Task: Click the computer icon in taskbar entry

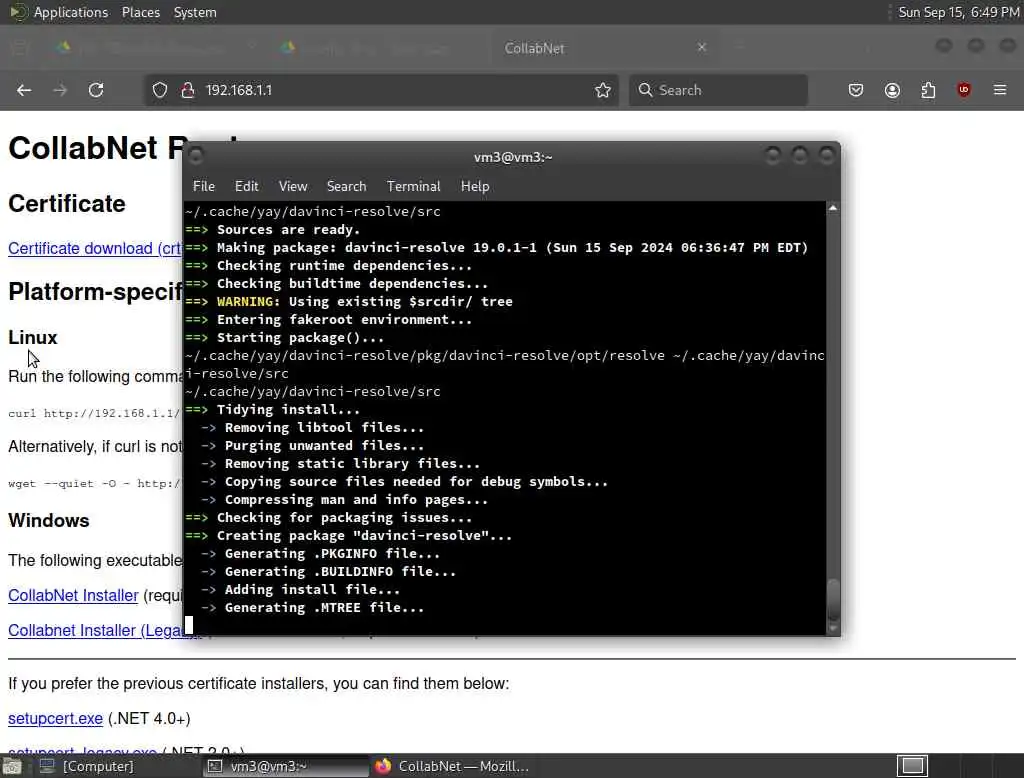Action: pyautogui.click(x=47, y=766)
